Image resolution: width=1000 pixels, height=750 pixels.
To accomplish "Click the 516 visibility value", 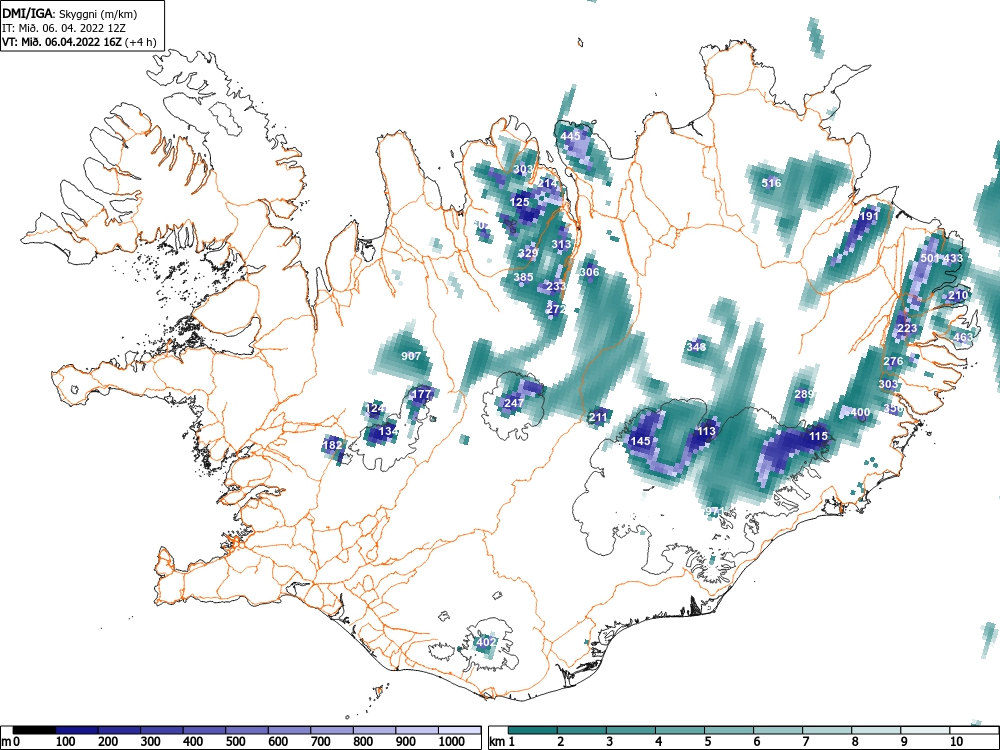I will [771, 183].
